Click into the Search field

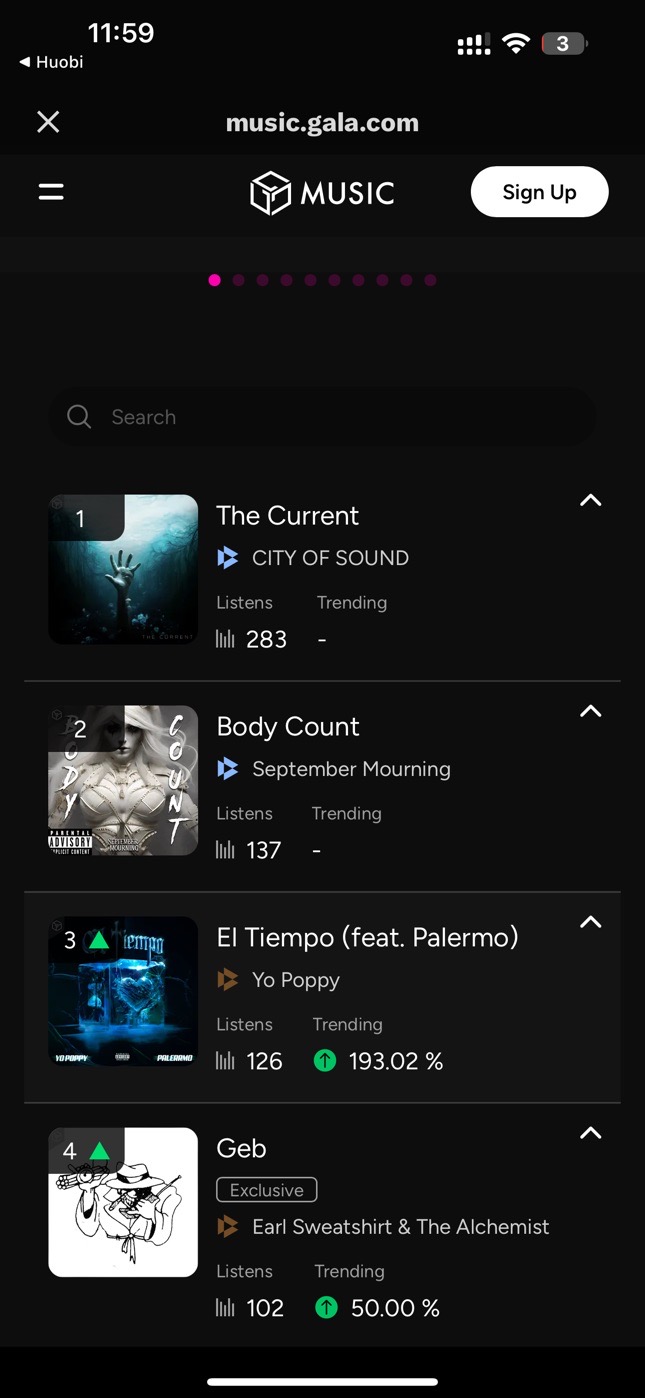(x=340, y=417)
